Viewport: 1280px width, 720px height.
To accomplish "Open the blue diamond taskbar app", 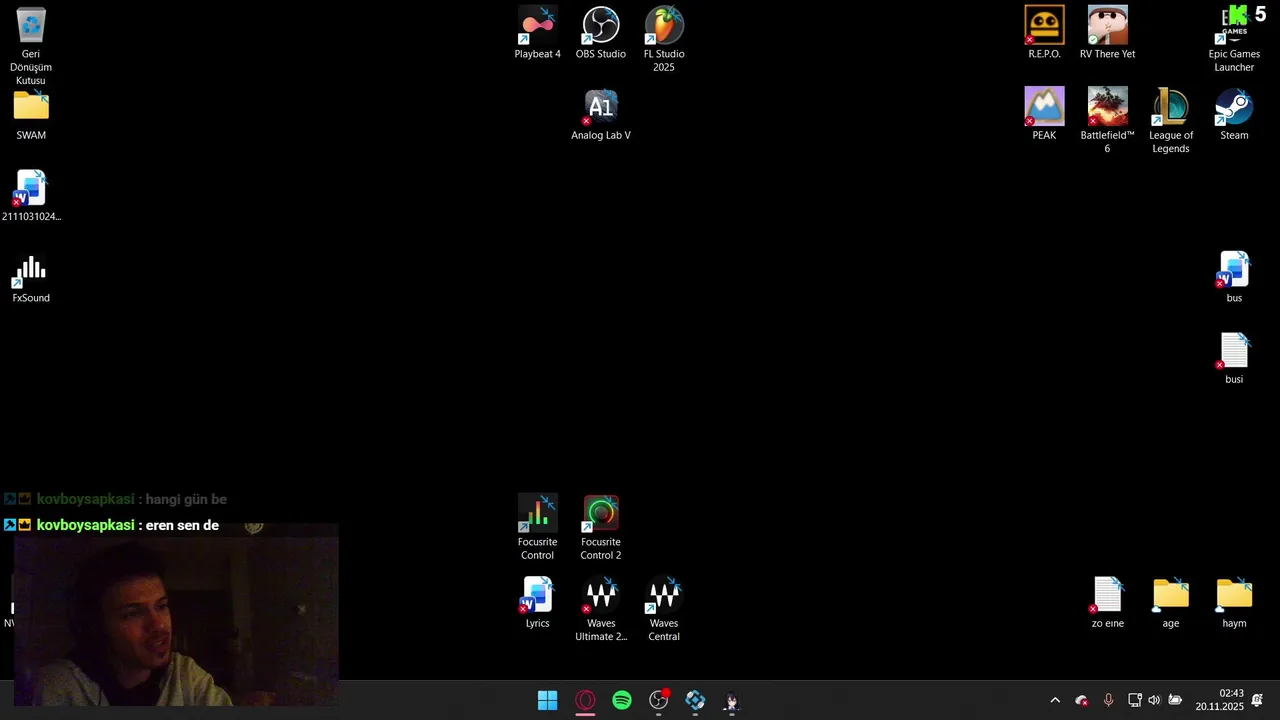I will [x=695, y=701].
